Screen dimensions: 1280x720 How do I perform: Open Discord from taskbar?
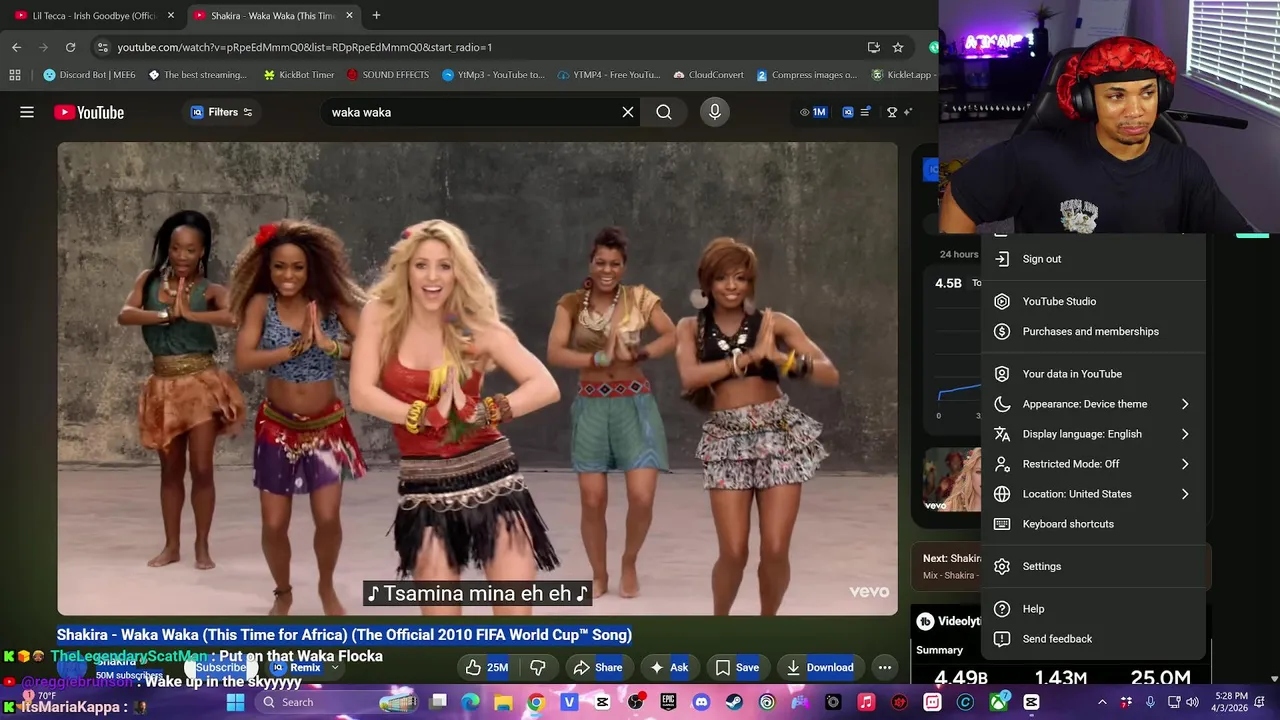click(x=701, y=702)
